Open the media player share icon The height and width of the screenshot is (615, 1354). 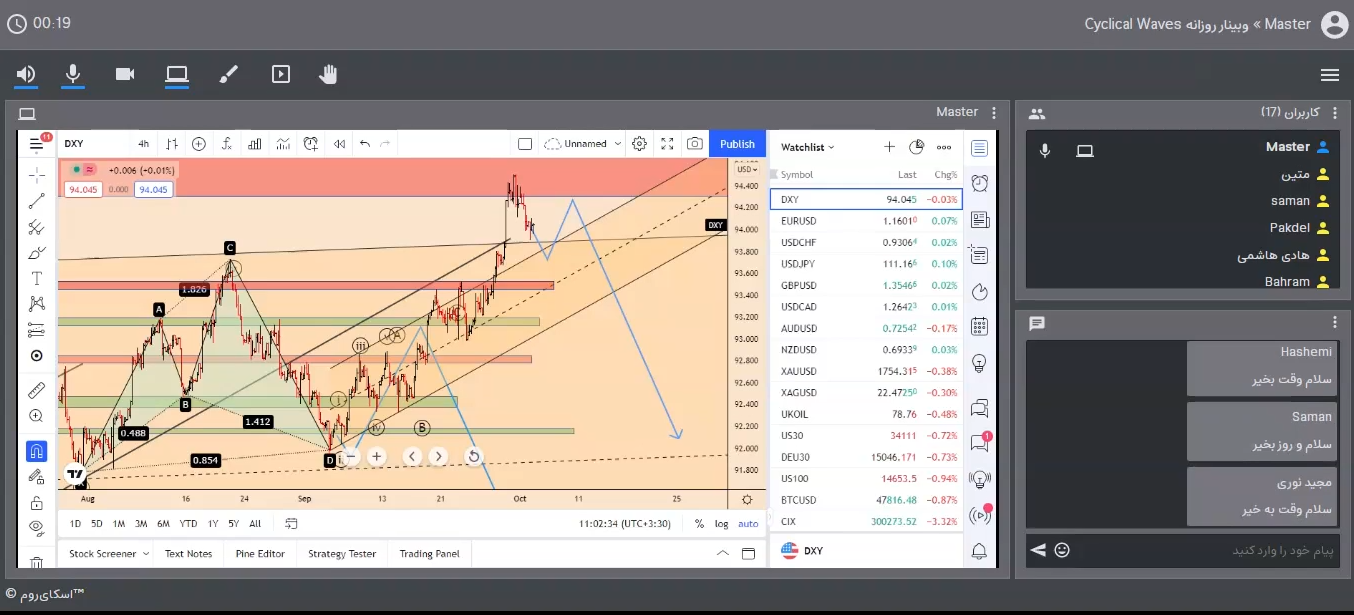(x=281, y=74)
